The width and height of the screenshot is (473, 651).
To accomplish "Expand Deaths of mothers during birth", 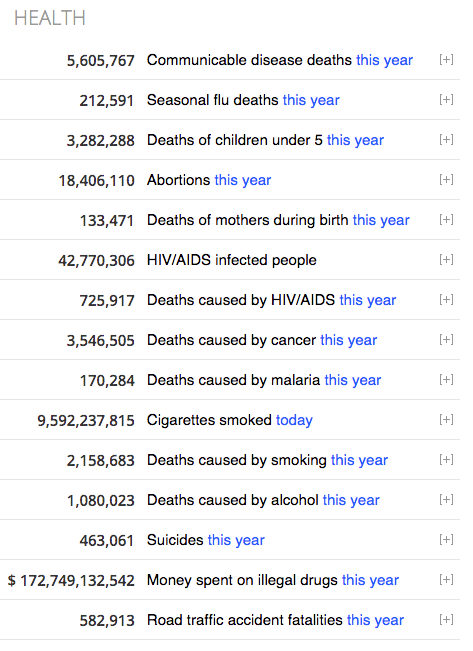I will point(446,220).
